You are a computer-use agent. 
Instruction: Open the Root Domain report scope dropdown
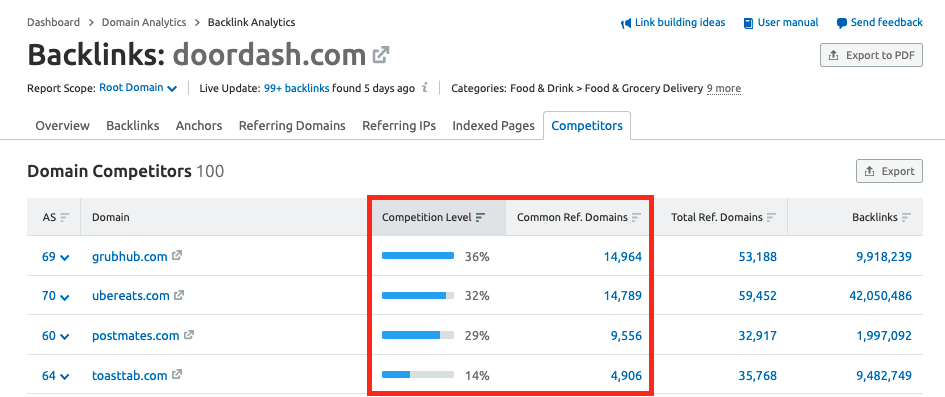[138, 88]
